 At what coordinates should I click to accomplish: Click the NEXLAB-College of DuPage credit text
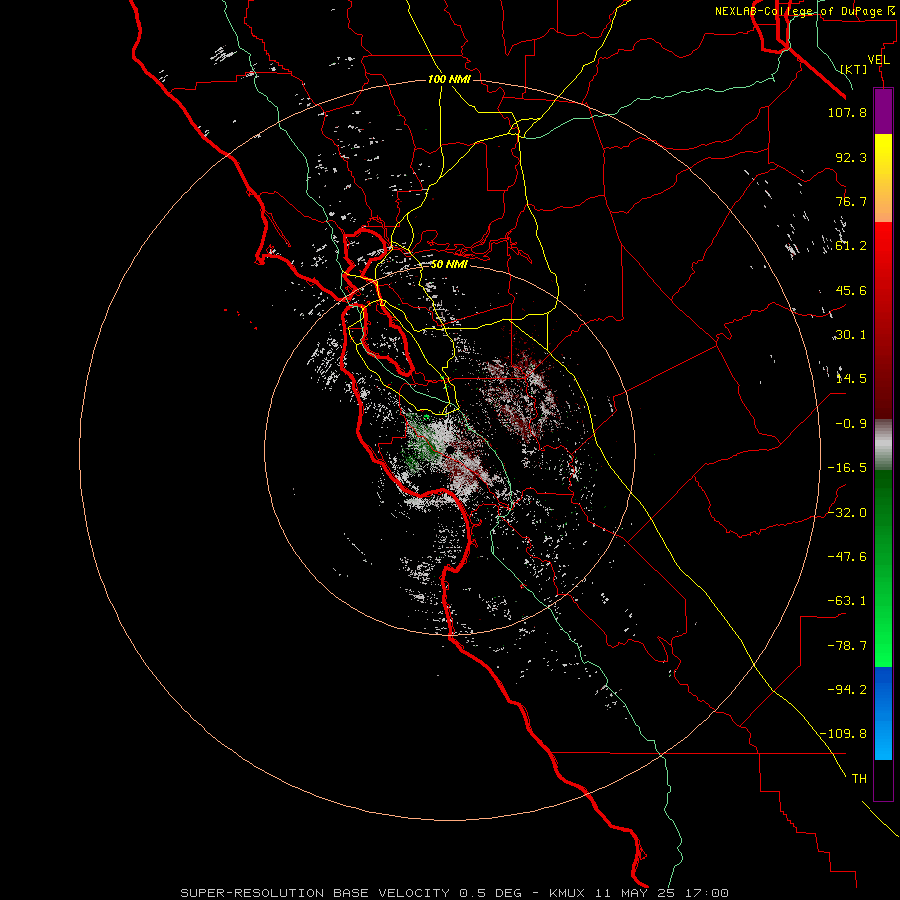[x=807, y=11]
